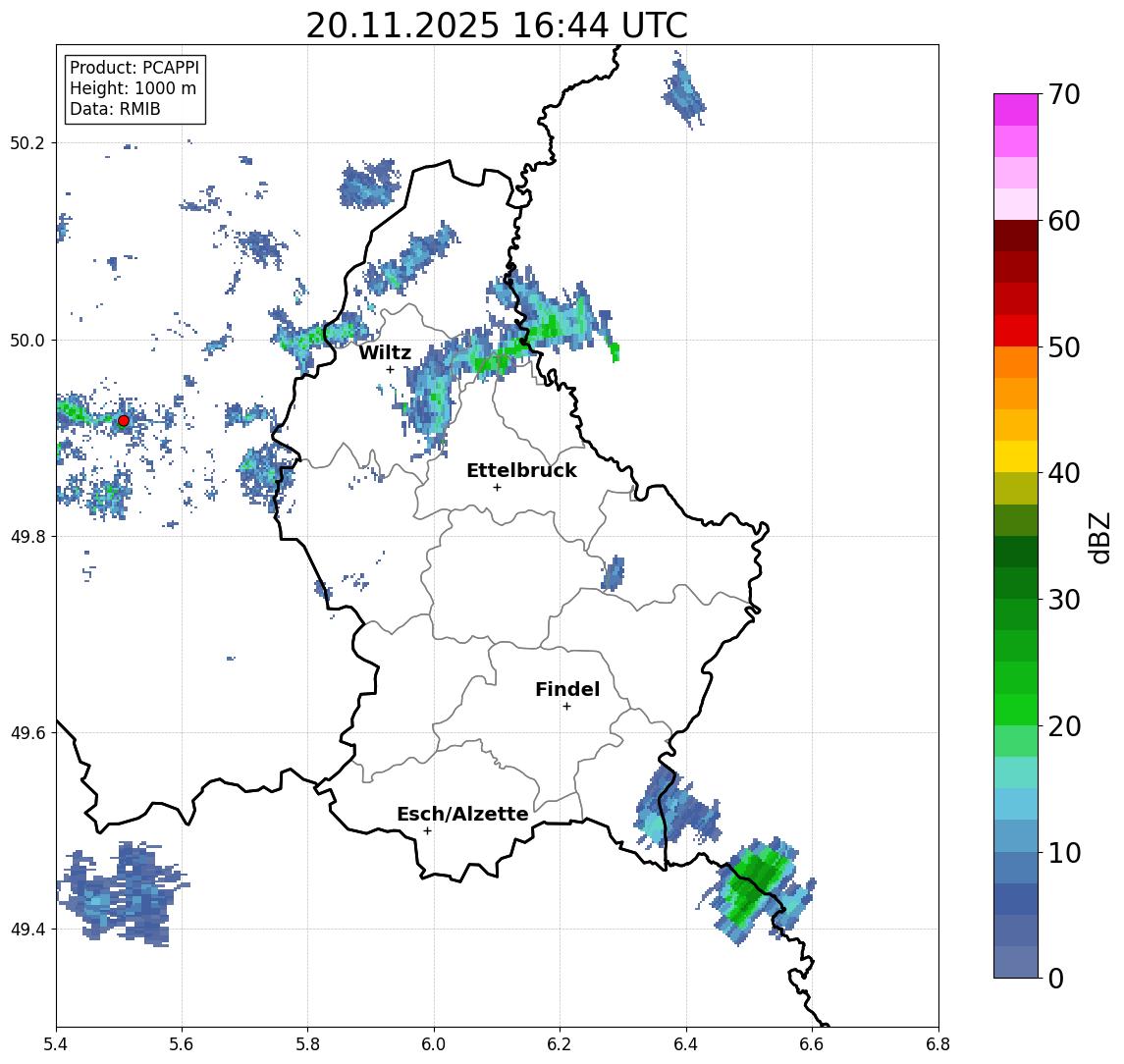Click the longitude tick label 6.0
1124x1064 pixels.
pos(434,1044)
